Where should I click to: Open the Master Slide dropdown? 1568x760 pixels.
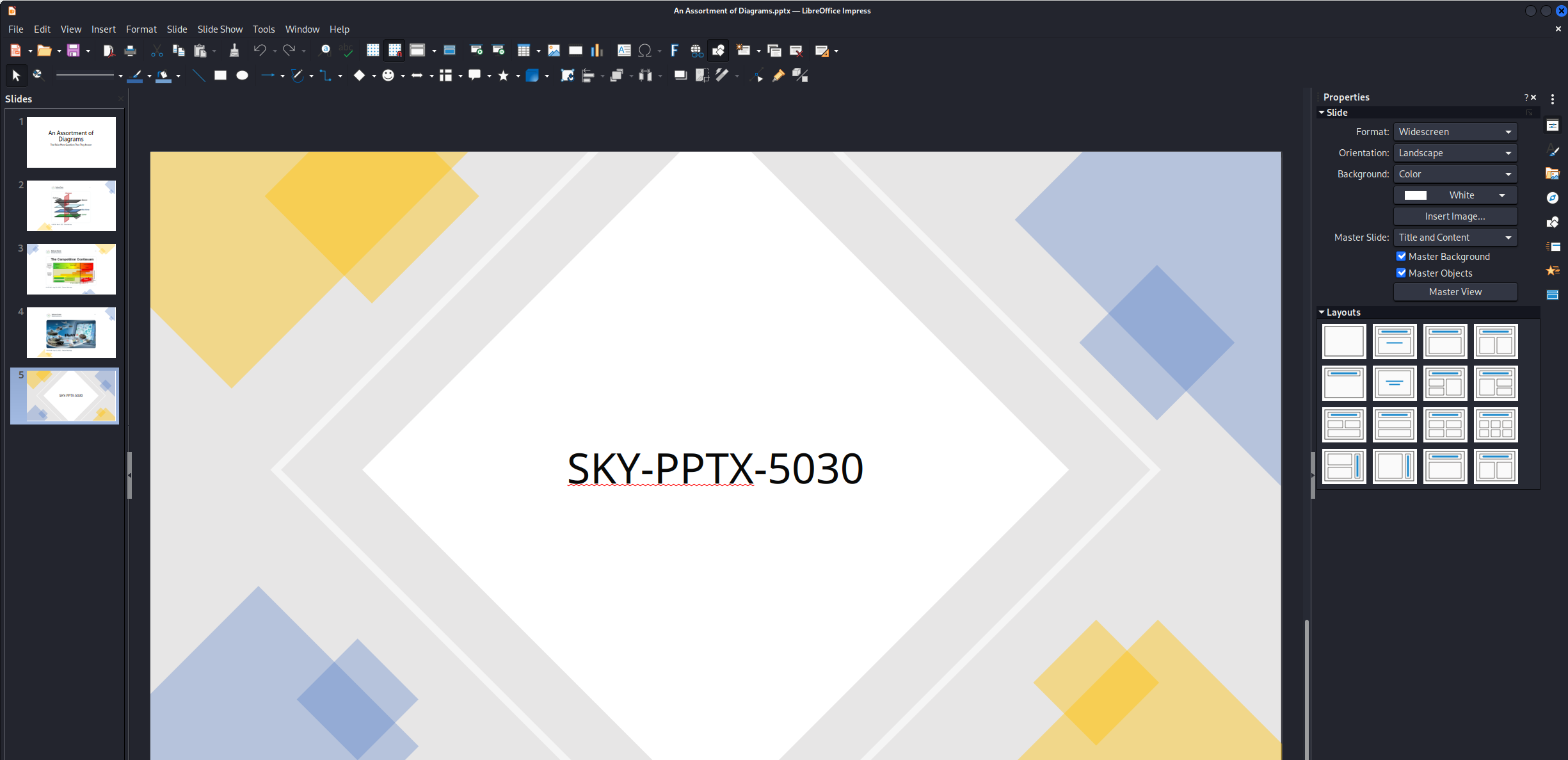pyautogui.click(x=1455, y=238)
